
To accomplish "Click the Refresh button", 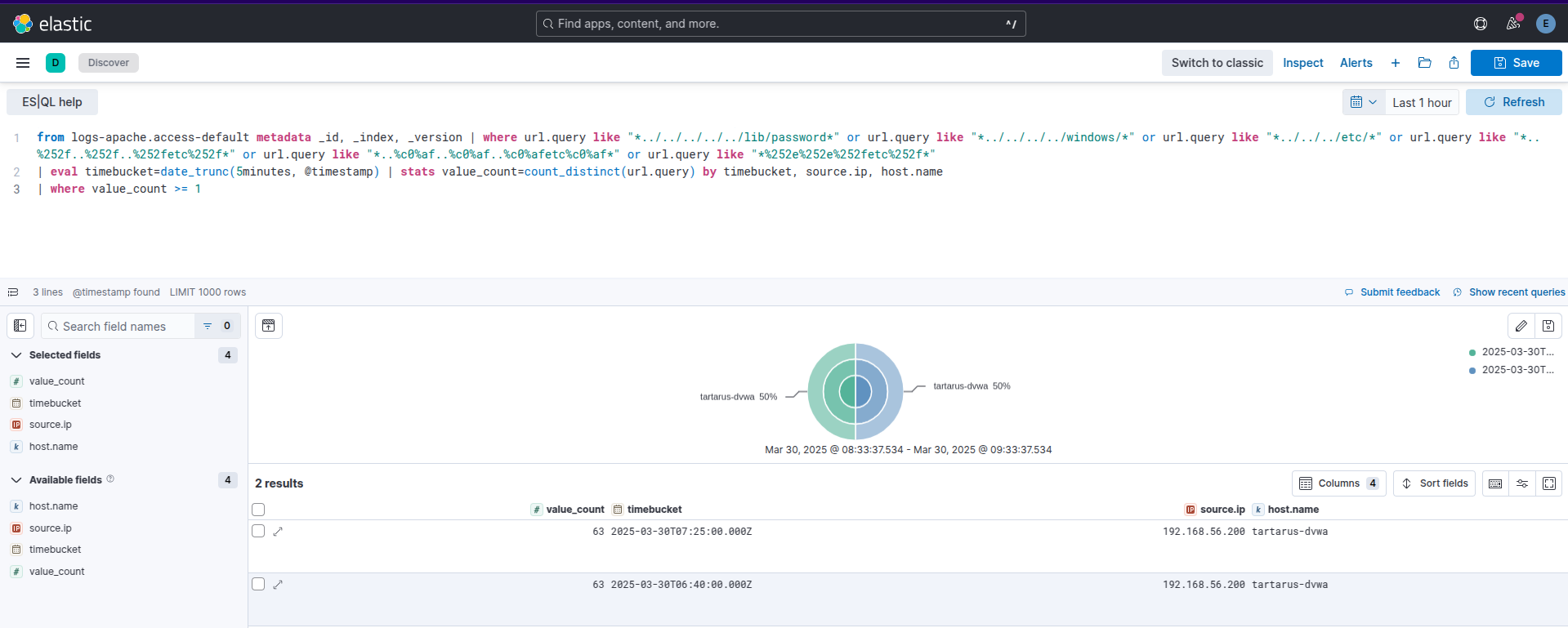I will click(x=1513, y=102).
